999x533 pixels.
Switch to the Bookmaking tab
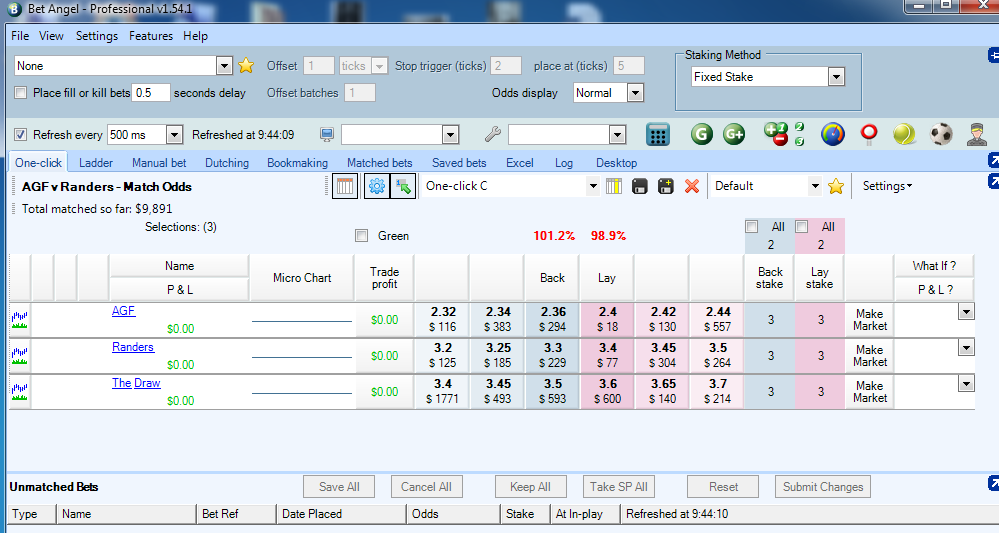(x=298, y=163)
